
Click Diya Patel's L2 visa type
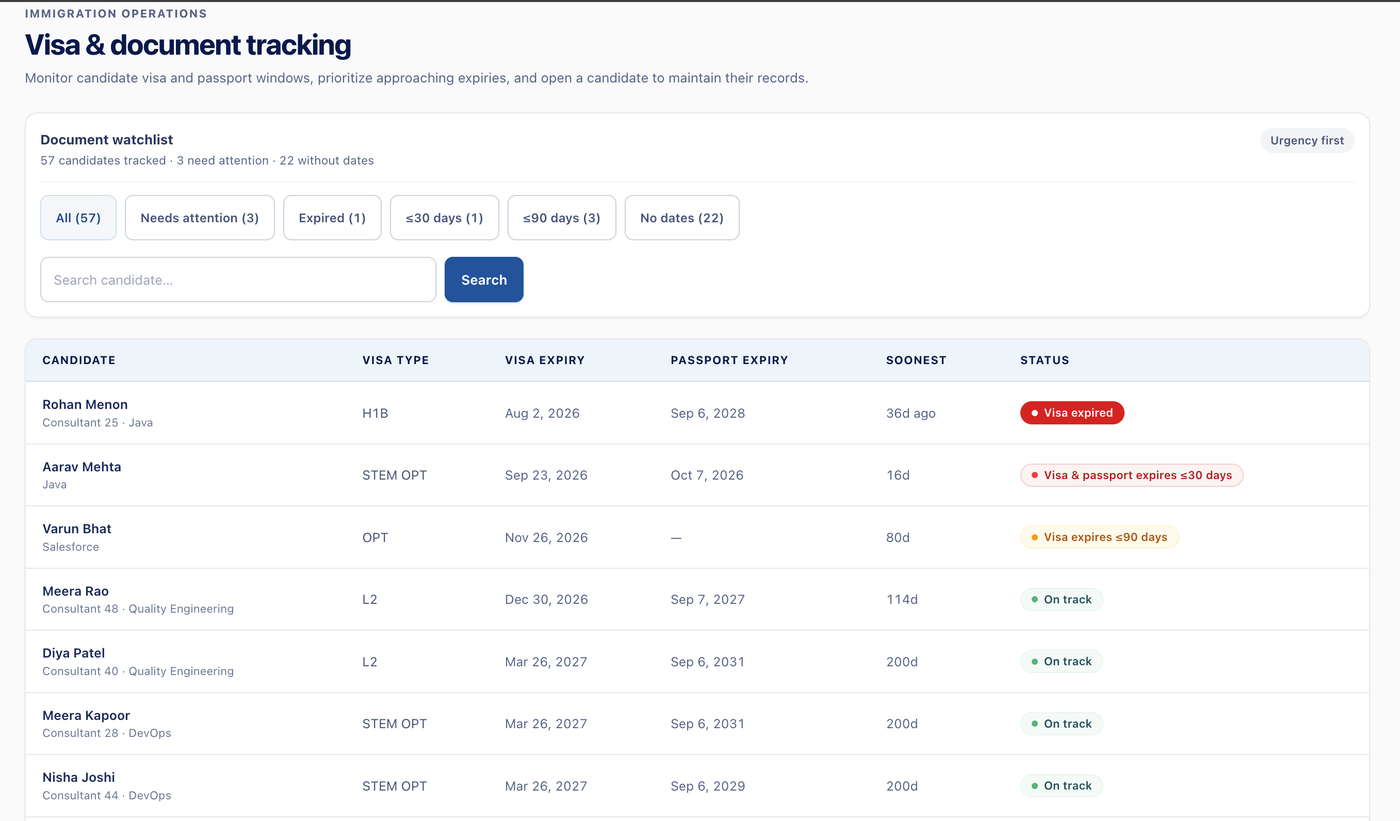(x=370, y=661)
